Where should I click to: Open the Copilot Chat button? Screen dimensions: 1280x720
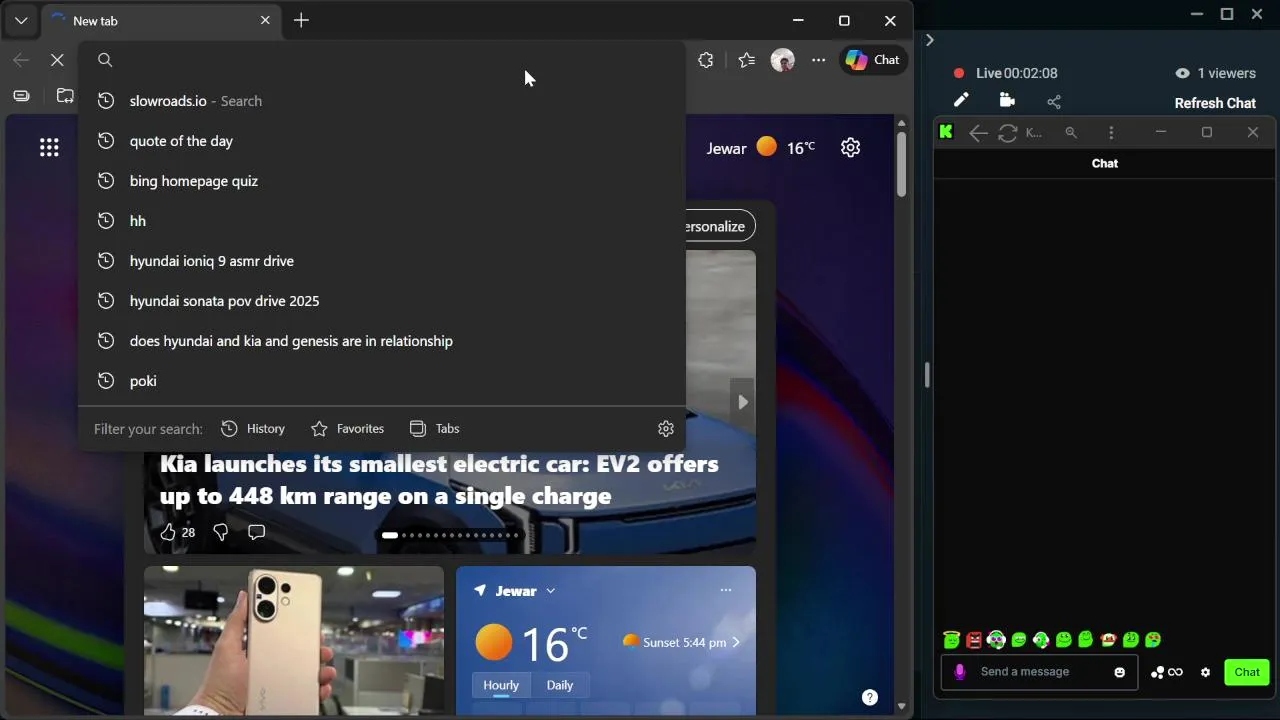click(x=873, y=60)
